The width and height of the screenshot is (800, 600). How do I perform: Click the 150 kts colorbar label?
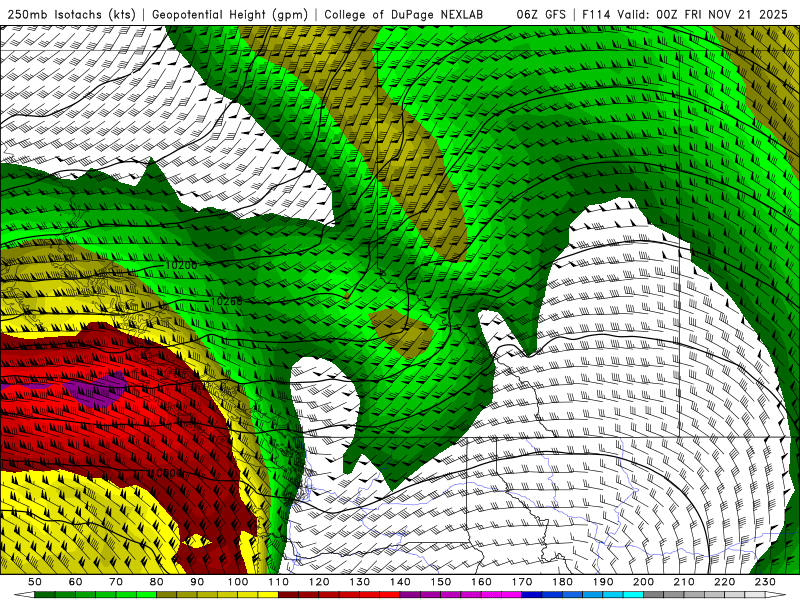tap(440, 582)
